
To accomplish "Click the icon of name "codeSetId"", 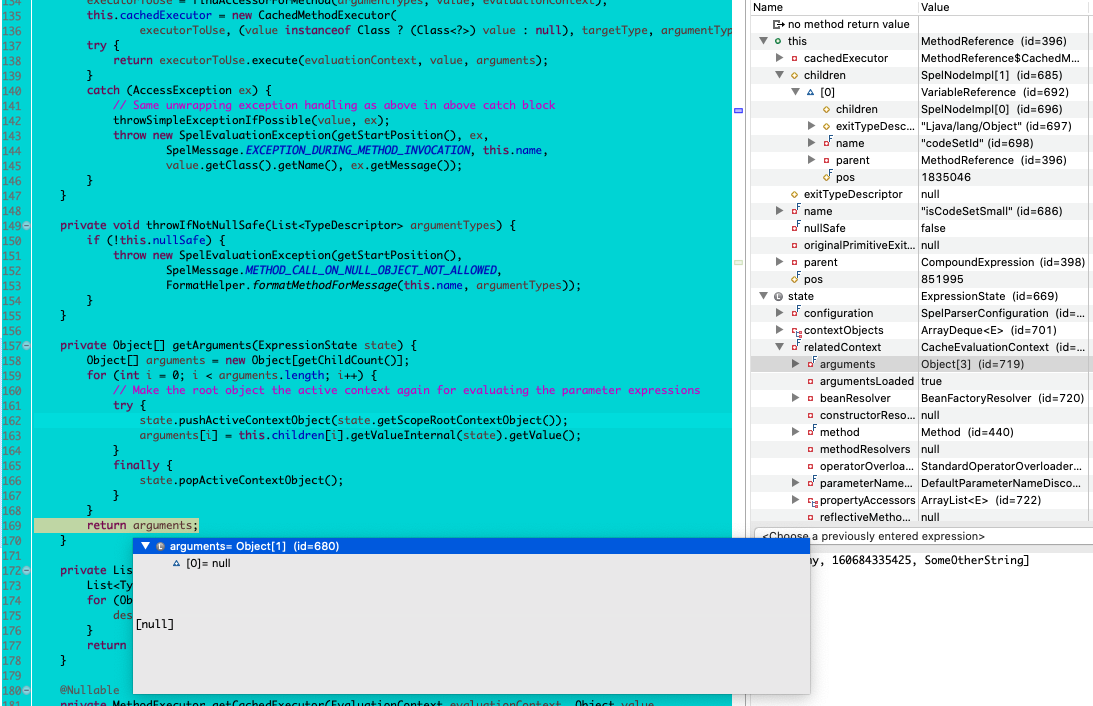I will tap(827, 142).
